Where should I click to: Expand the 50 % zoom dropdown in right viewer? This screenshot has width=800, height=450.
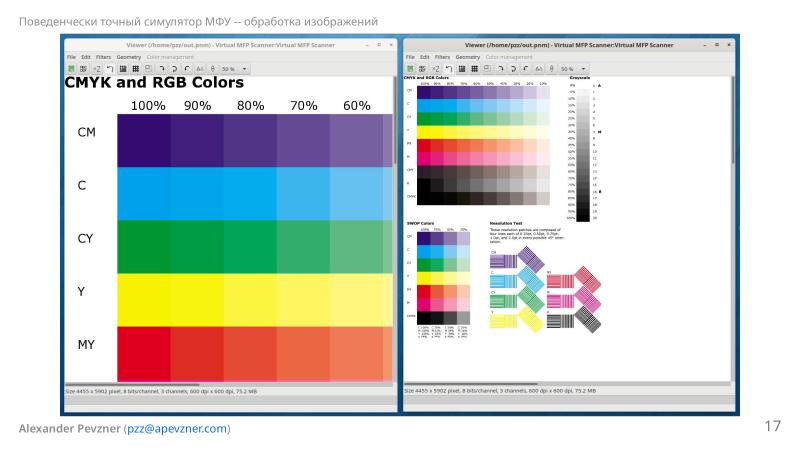point(583,69)
